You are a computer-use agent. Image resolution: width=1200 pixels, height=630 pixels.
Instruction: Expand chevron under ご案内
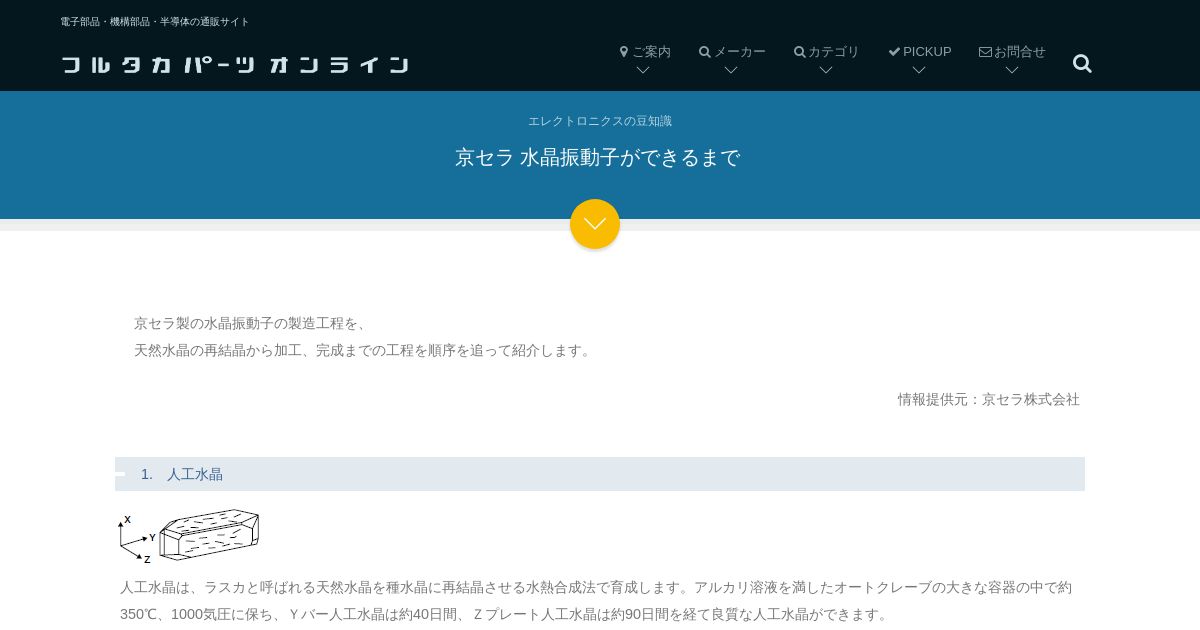click(643, 70)
